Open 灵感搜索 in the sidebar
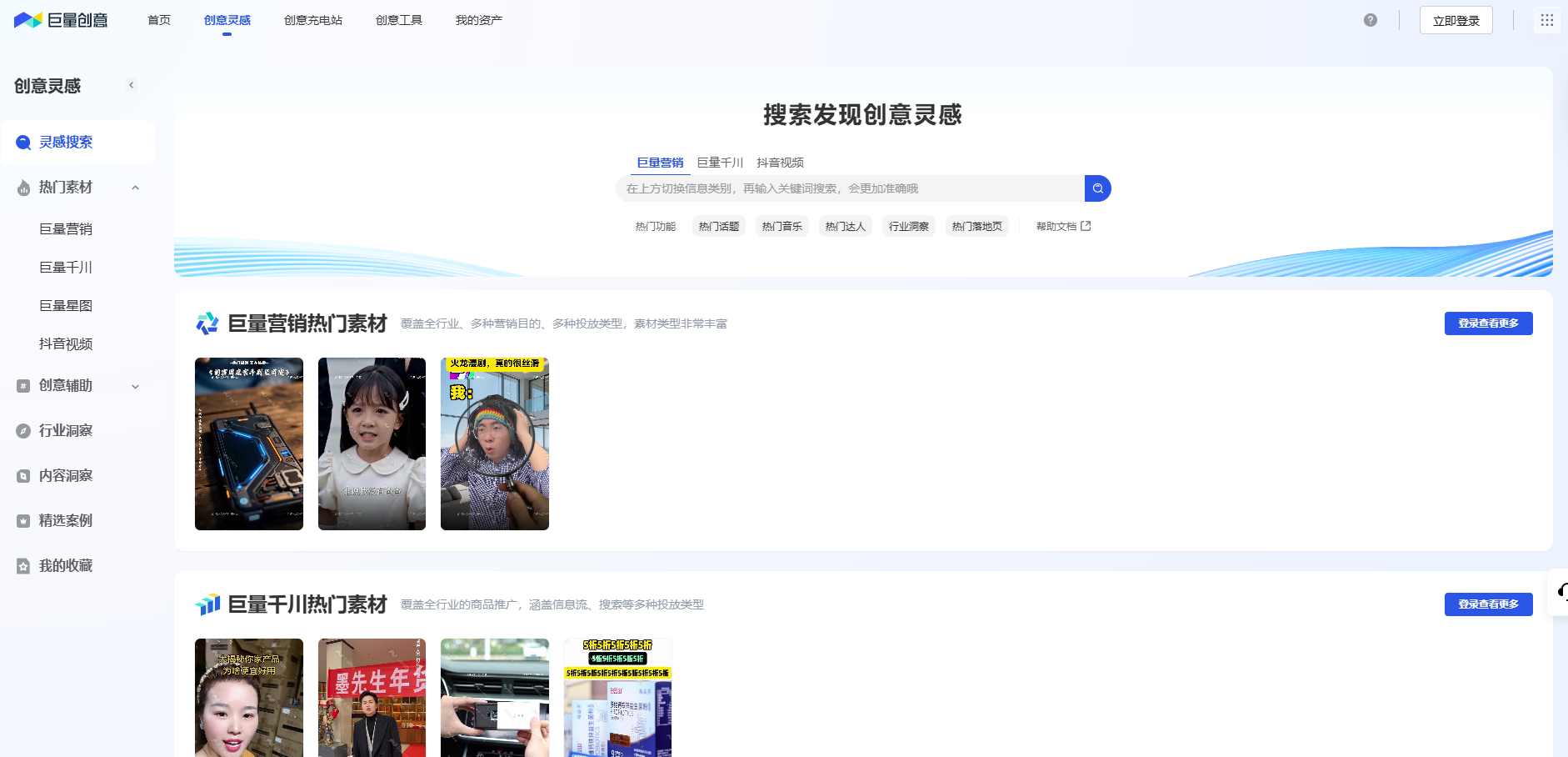 point(77,143)
